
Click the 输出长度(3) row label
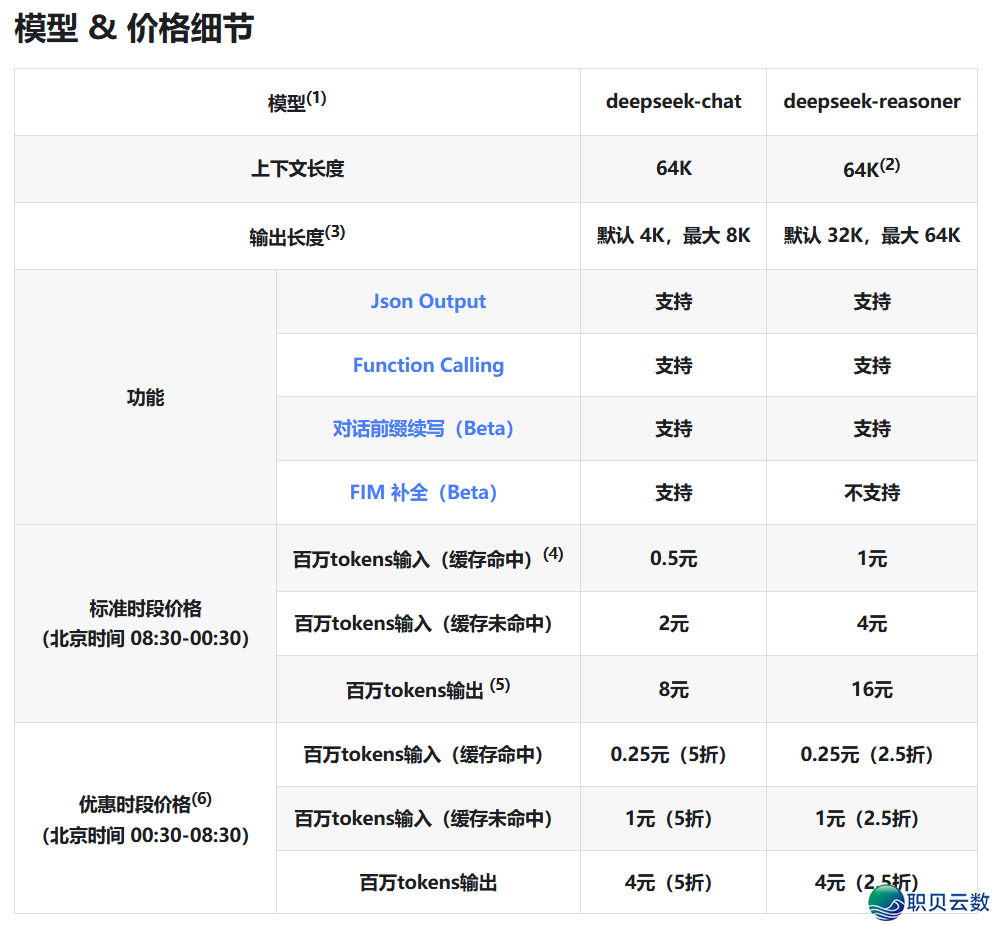[297, 235]
